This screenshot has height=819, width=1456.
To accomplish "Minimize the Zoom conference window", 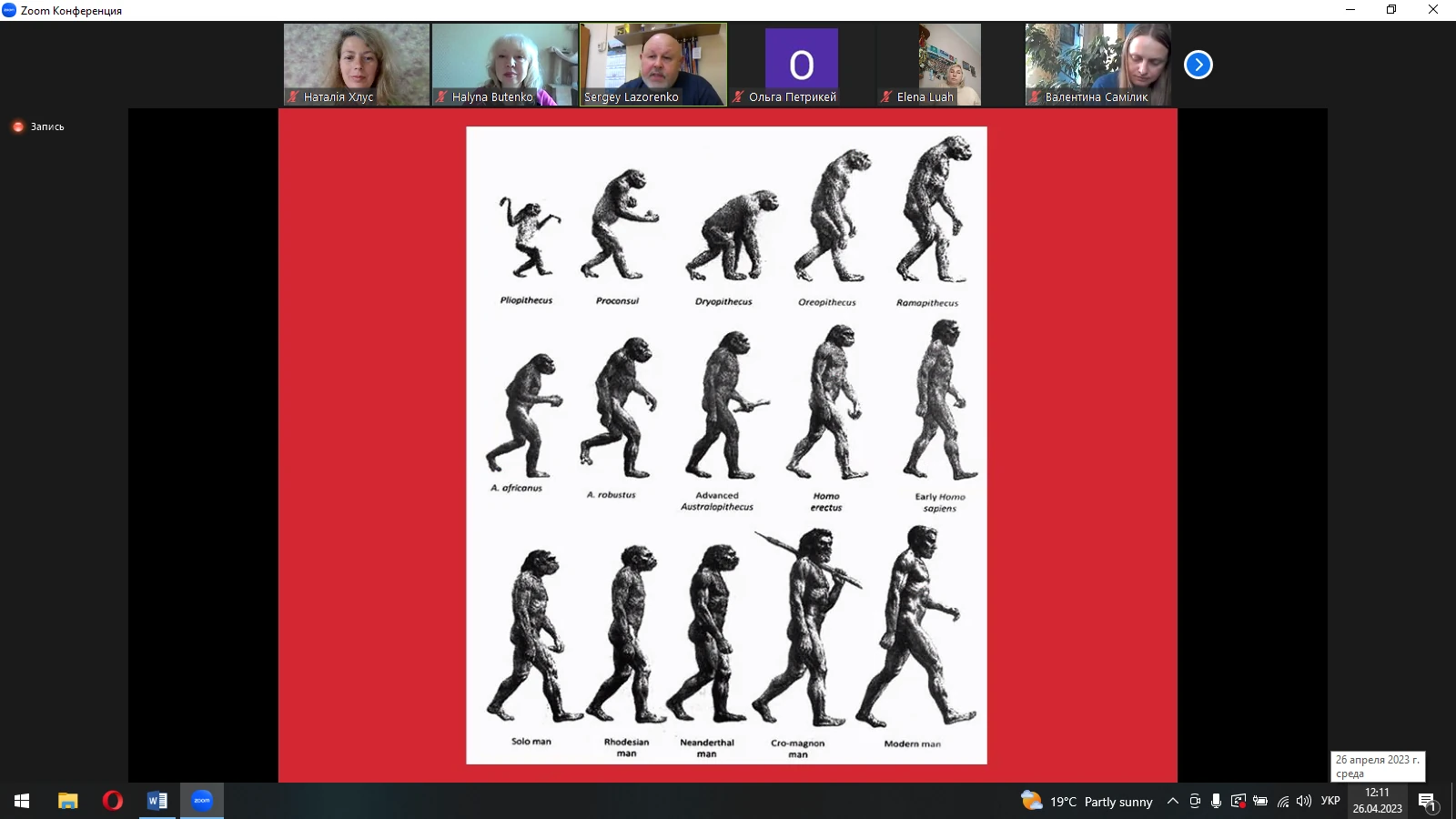I will pyautogui.click(x=1350, y=10).
